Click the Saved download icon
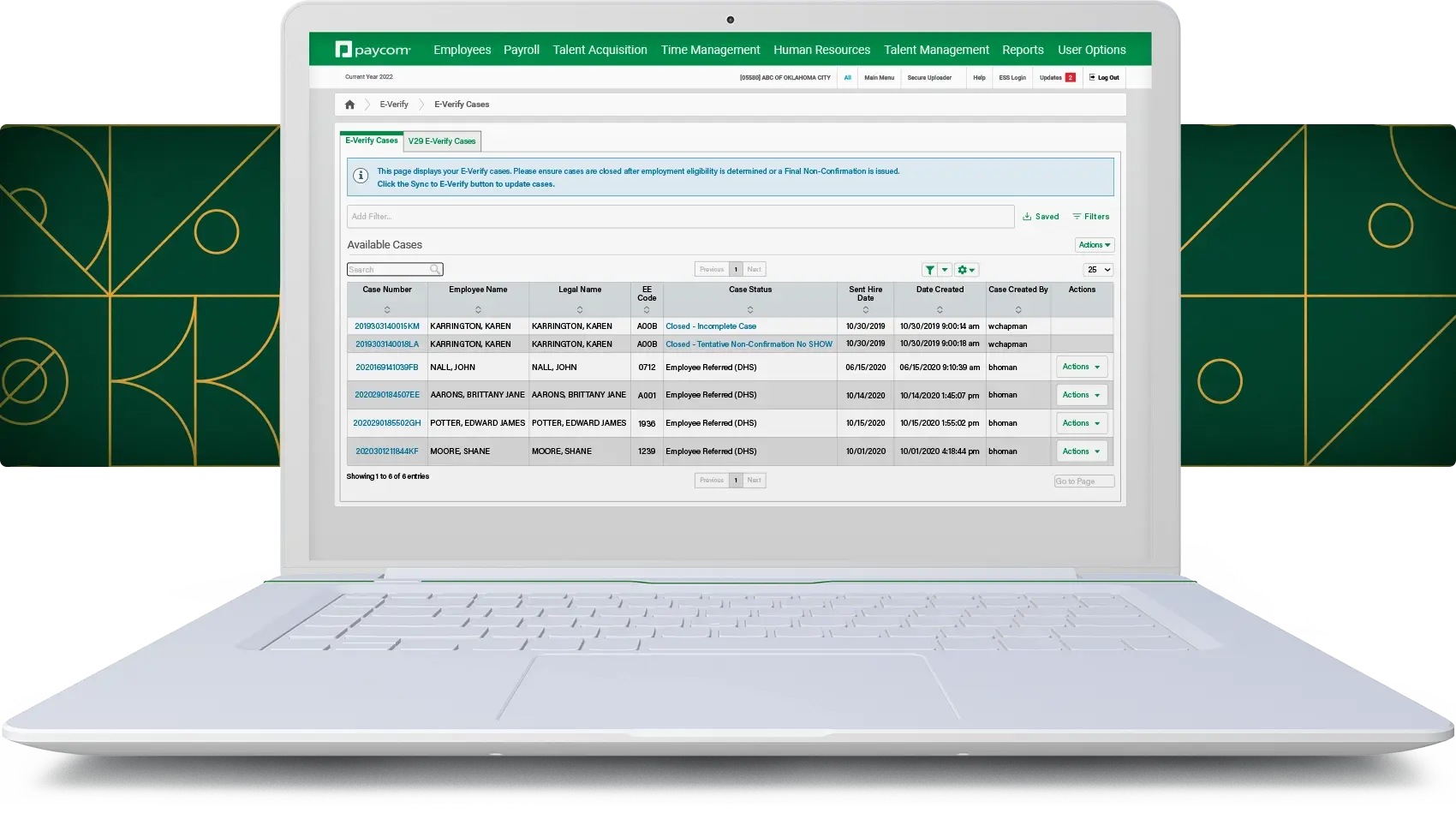Viewport: 1456px width, 819px height. (1027, 217)
